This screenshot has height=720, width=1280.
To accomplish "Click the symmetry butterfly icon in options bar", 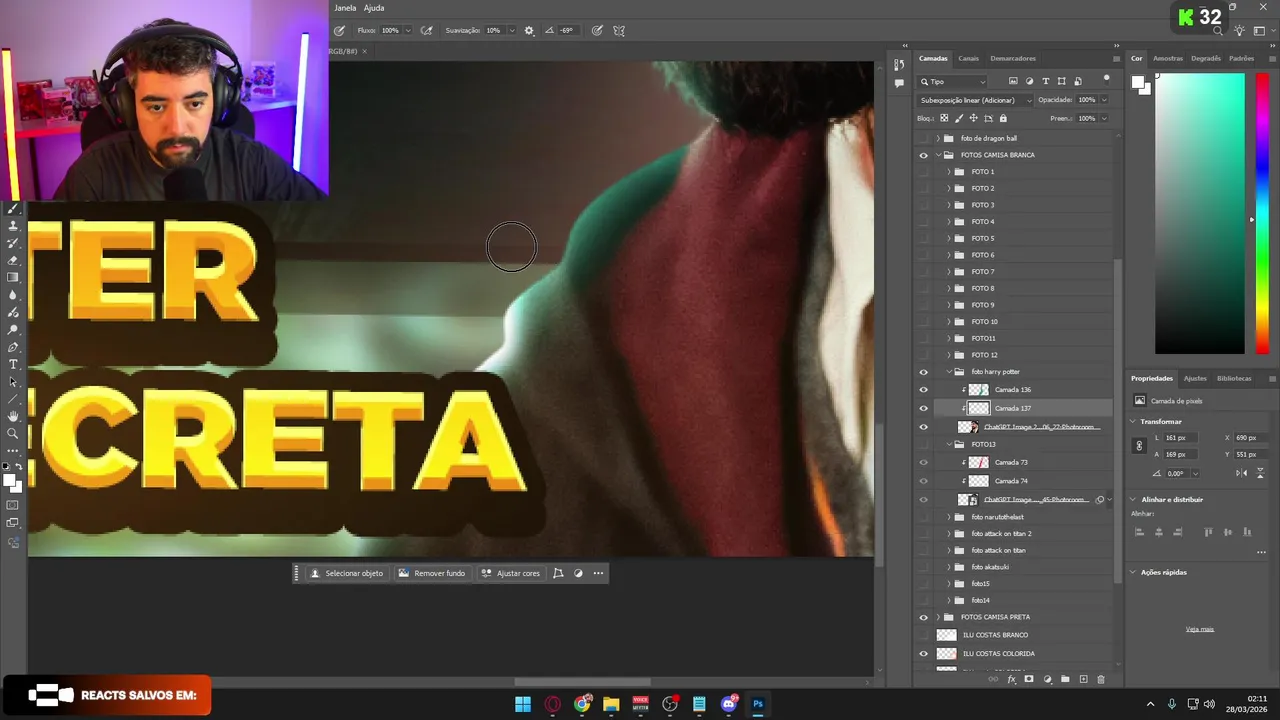I will pos(619,31).
